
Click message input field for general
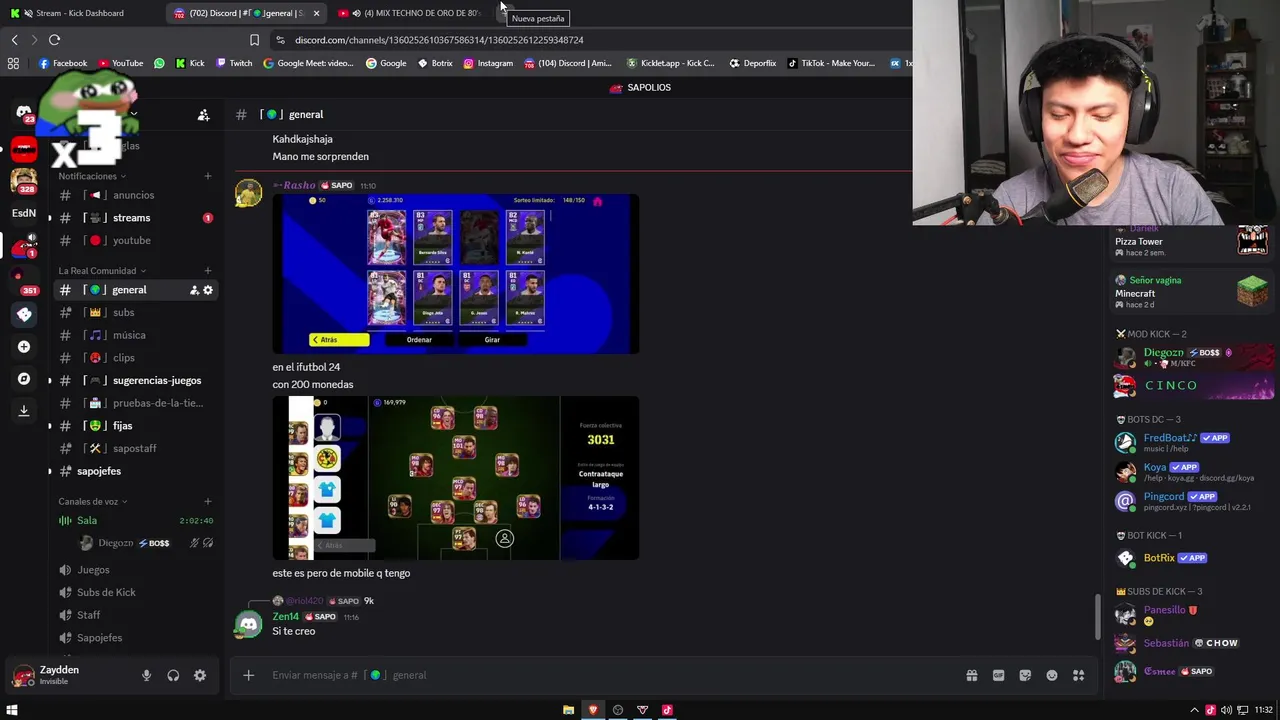click(x=600, y=675)
